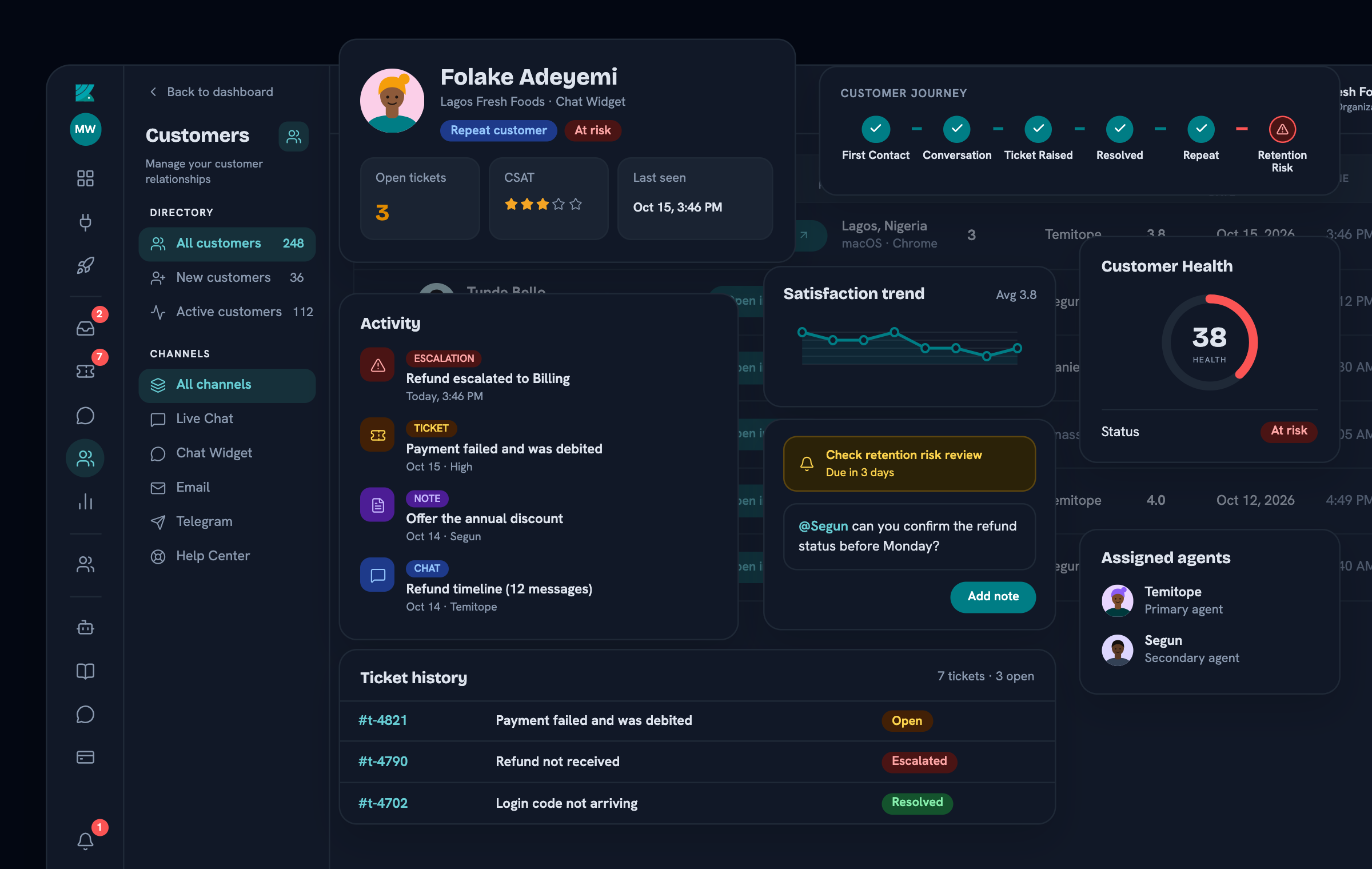Open the rocket launch icon in sidebar

[85, 265]
